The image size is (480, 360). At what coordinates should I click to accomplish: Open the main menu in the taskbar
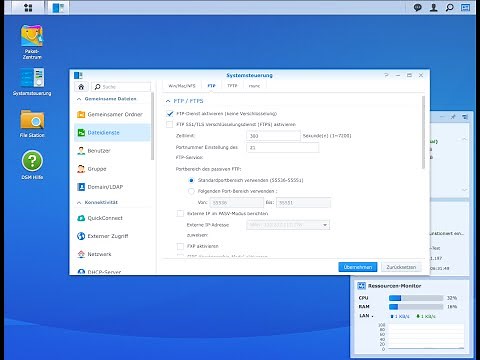tap(28, 7)
